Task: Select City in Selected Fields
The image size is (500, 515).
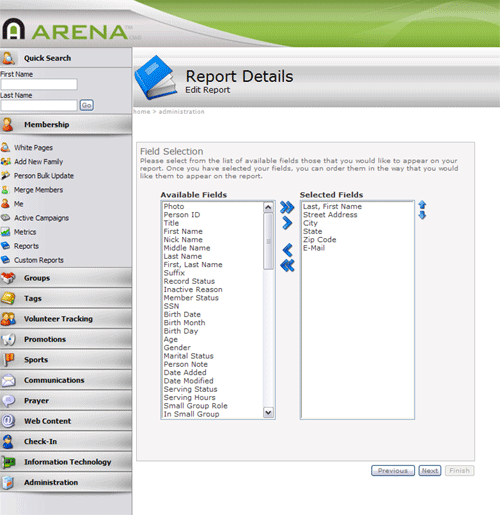Action: pos(357,223)
